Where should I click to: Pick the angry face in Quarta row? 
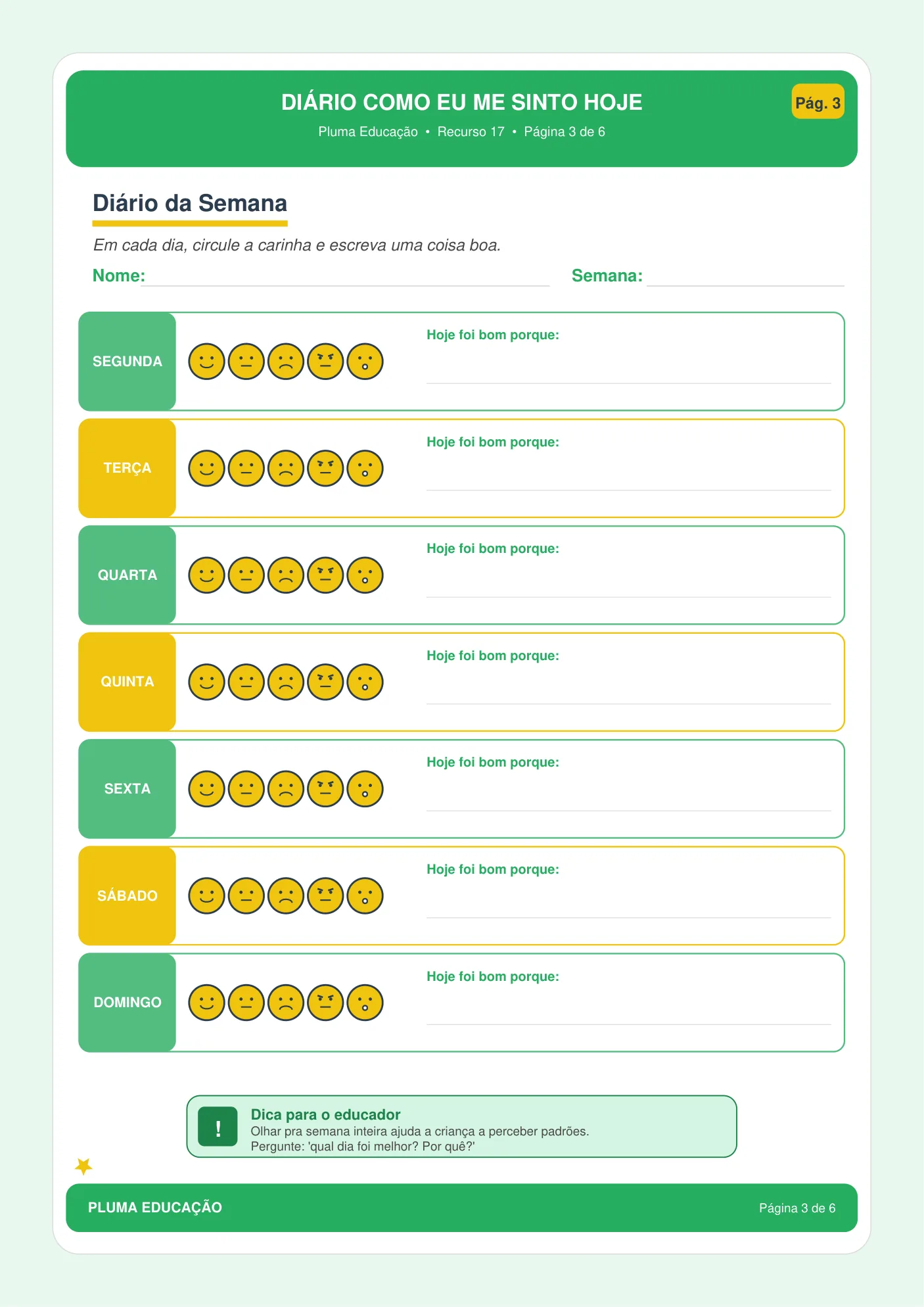(x=325, y=575)
